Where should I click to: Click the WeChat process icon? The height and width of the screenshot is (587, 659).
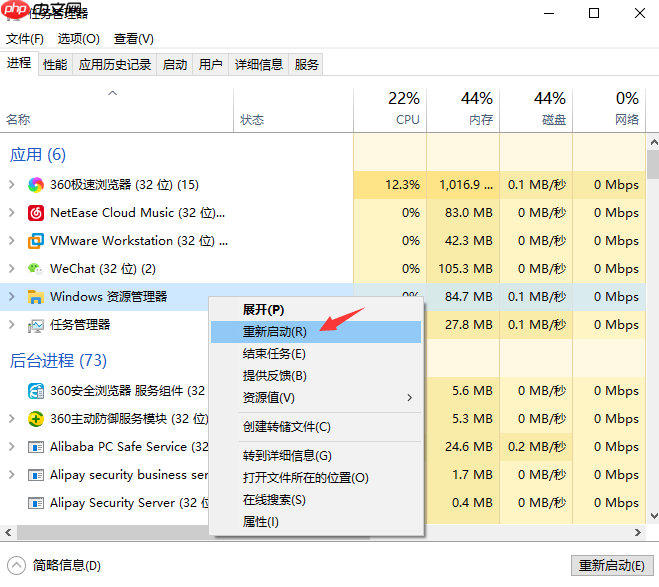coord(36,269)
